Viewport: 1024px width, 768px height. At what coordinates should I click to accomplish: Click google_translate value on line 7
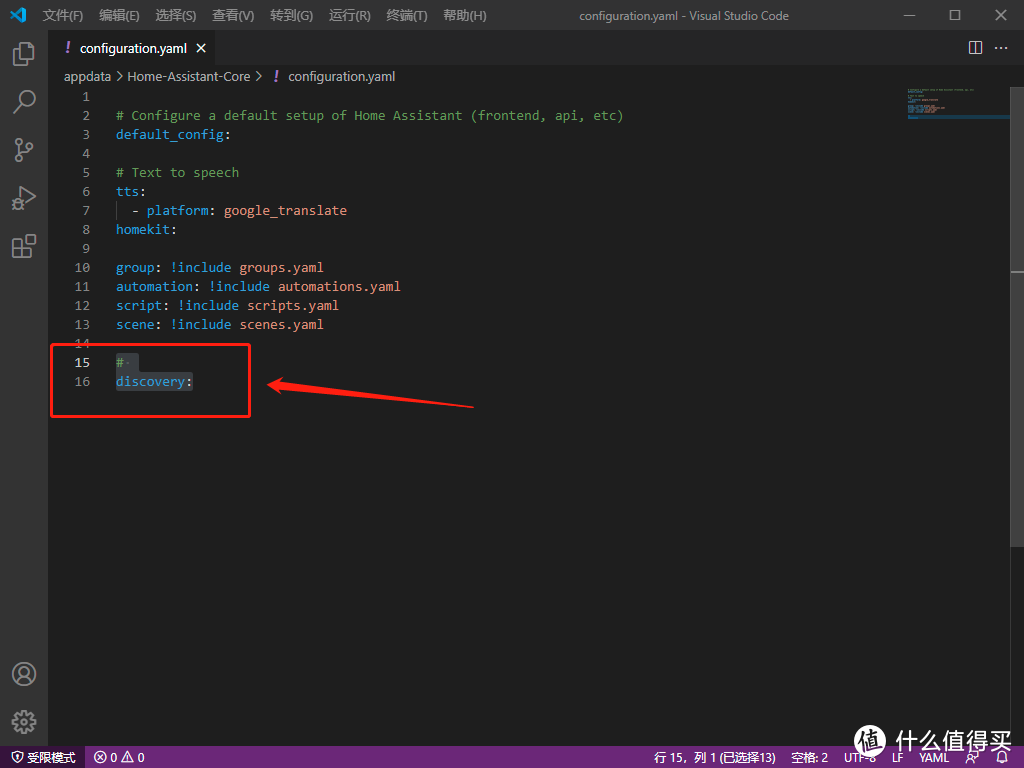tap(285, 210)
